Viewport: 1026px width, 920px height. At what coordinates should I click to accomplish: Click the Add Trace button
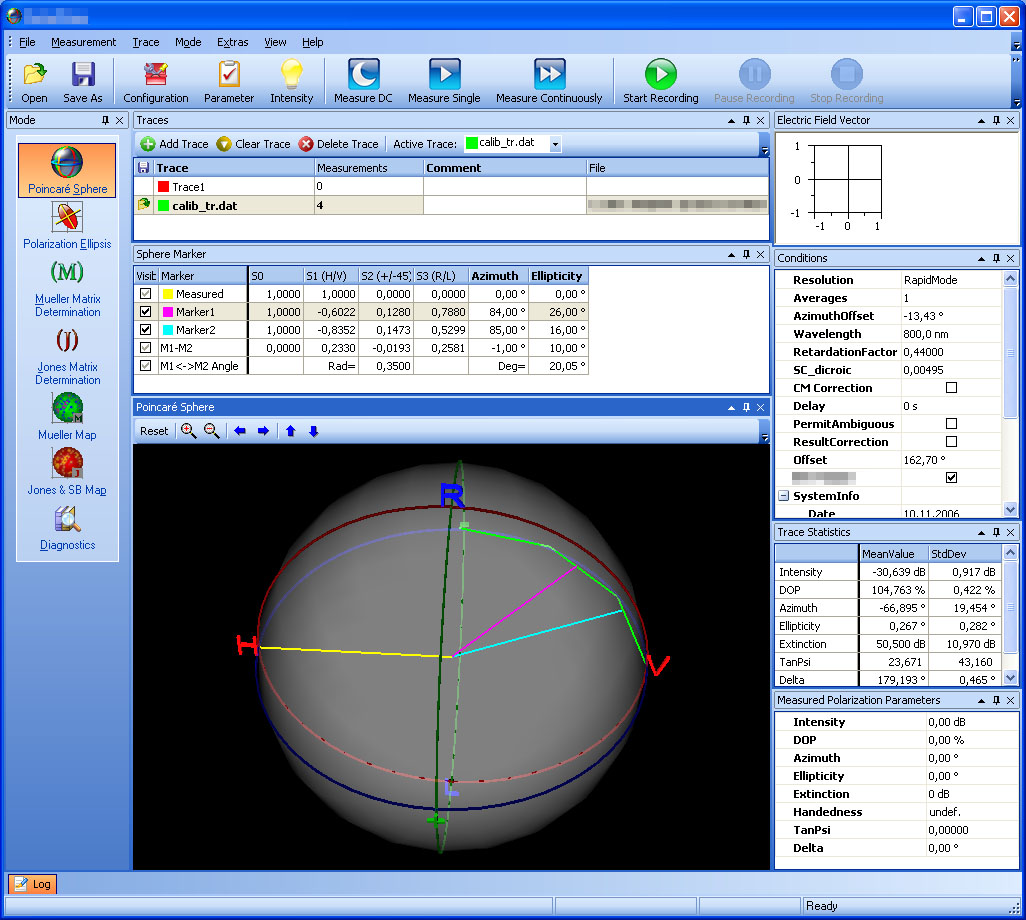(x=174, y=144)
